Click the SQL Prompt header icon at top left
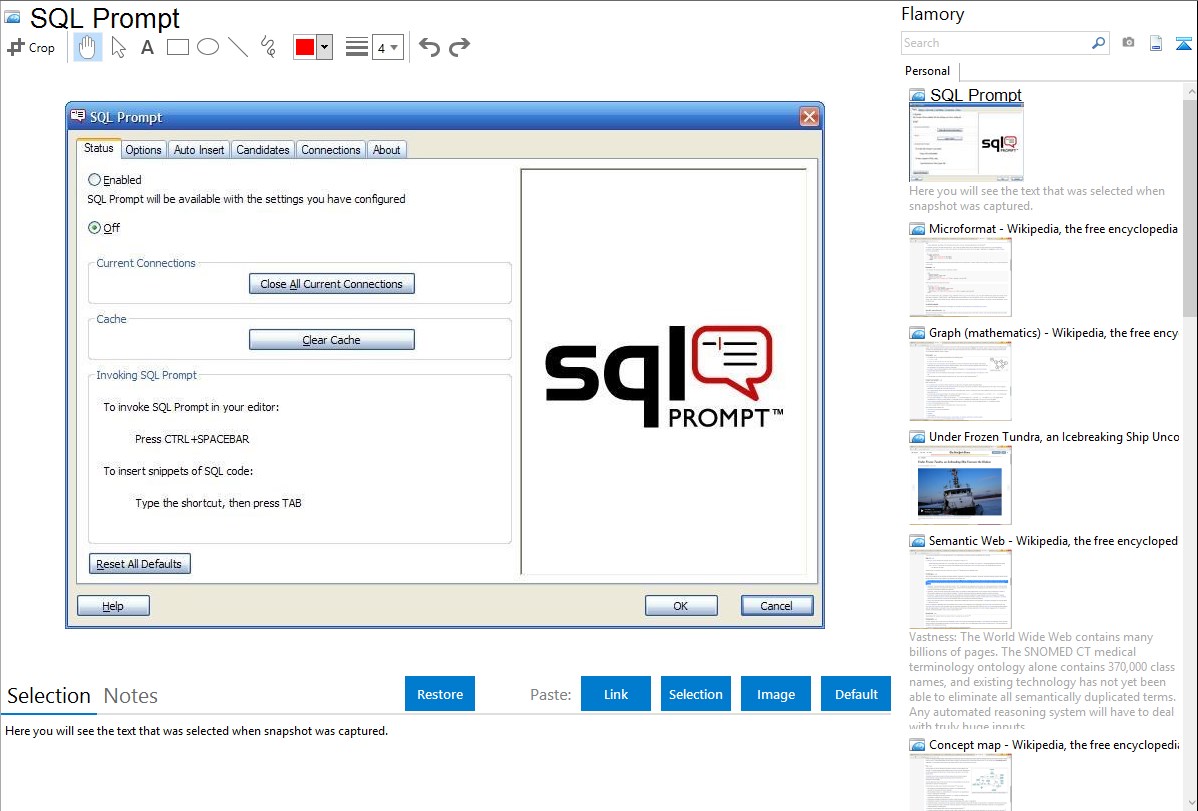This screenshot has height=811, width=1198. [12, 17]
